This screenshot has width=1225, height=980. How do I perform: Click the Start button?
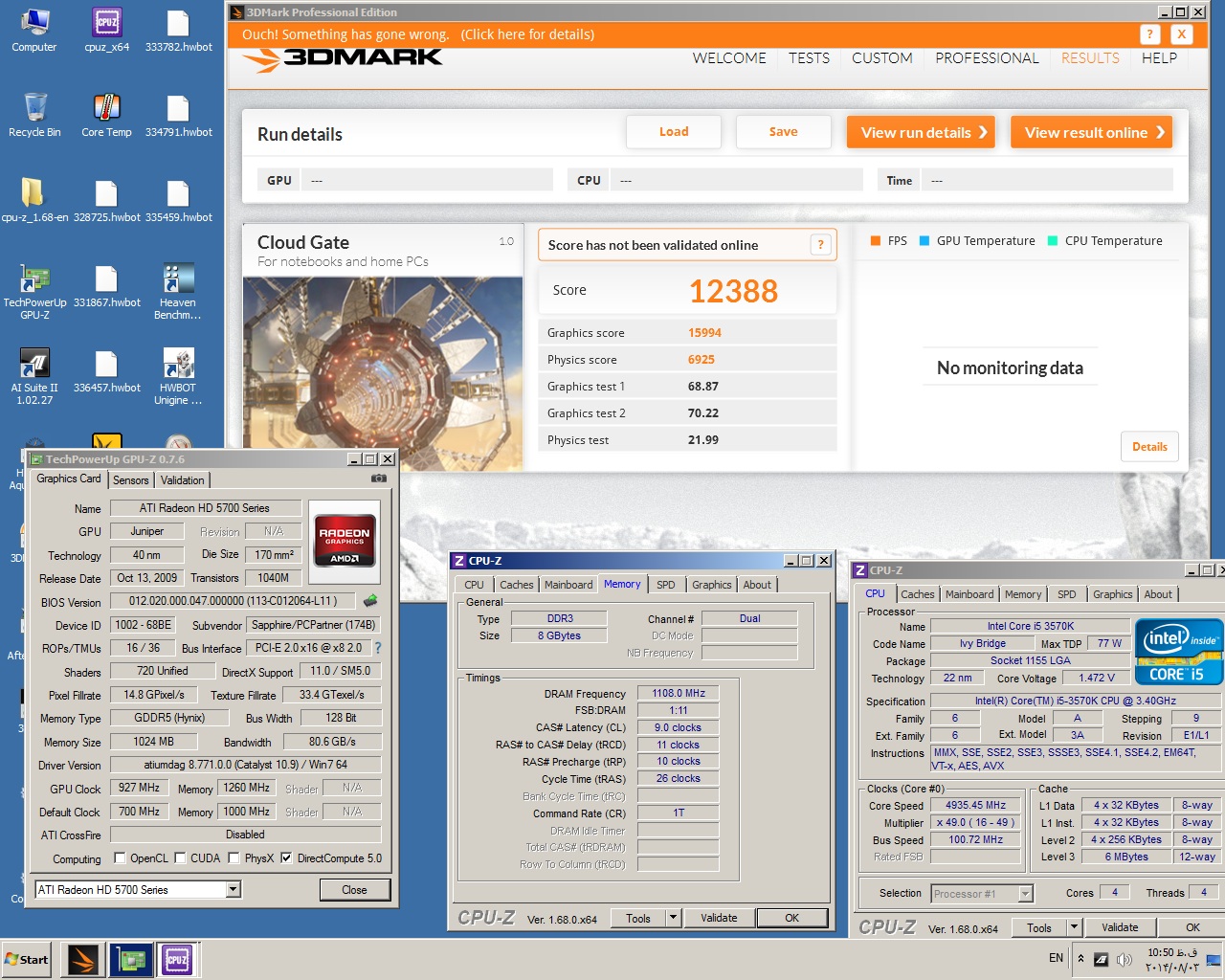(x=27, y=959)
